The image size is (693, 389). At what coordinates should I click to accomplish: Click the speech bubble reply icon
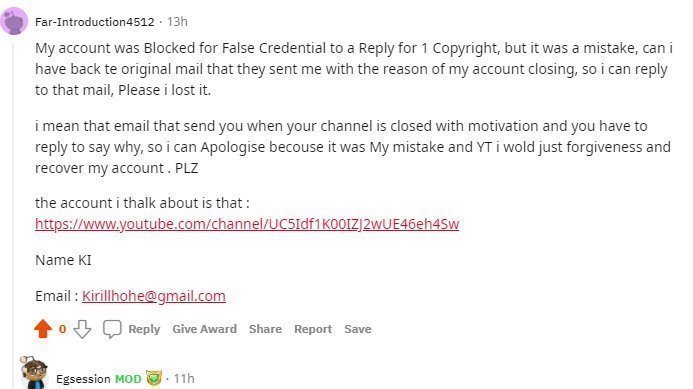(112, 329)
